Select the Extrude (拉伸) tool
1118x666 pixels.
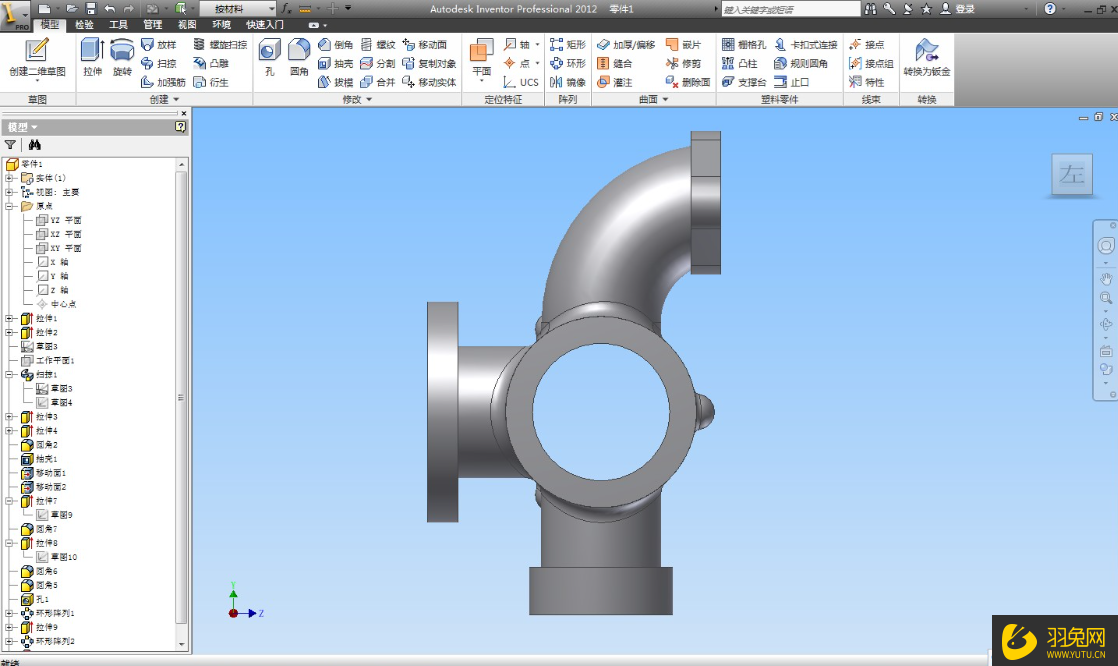[92, 58]
